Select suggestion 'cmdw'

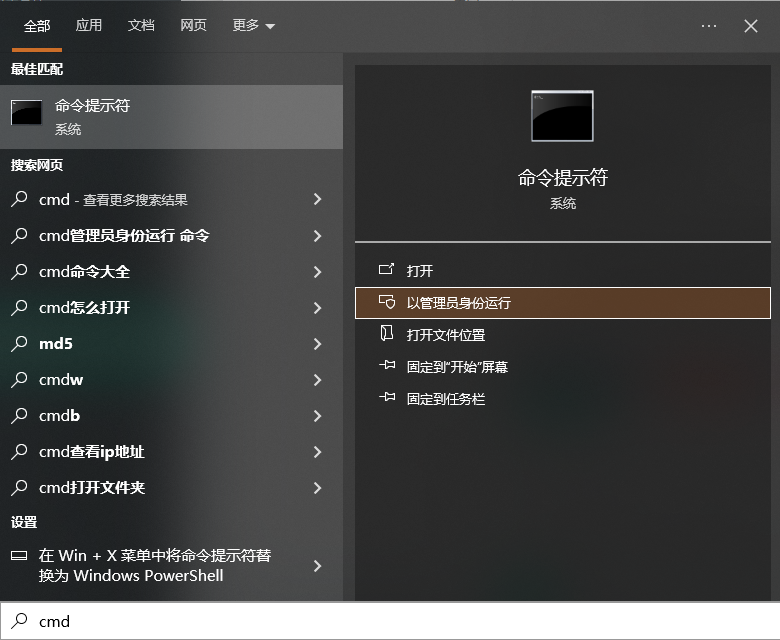pos(171,380)
